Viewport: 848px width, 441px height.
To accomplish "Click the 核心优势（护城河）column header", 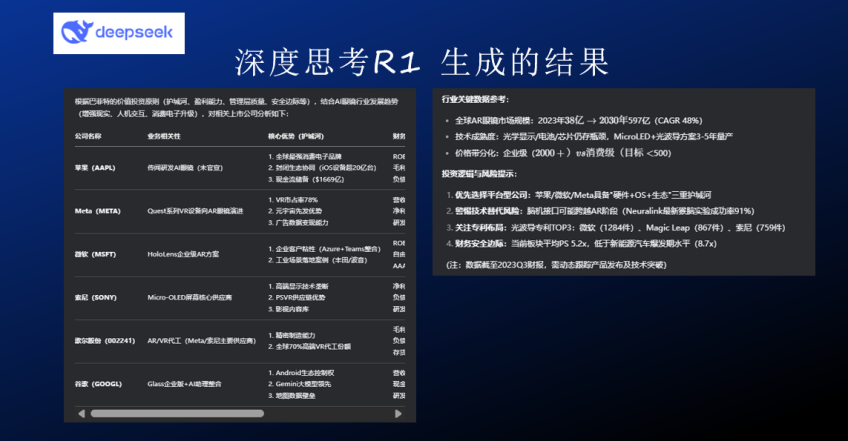I will (x=296, y=136).
